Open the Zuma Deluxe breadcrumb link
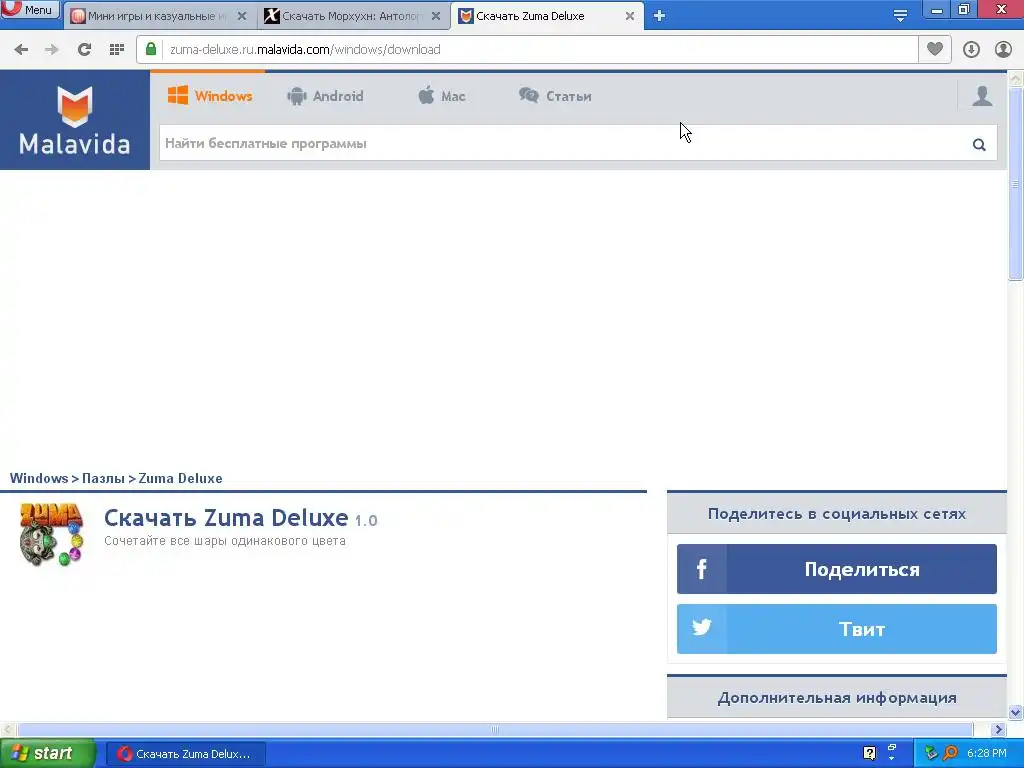 [180, 478]
